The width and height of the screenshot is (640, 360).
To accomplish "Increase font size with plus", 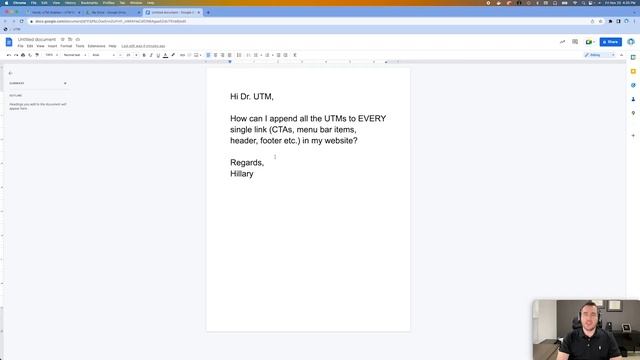I will (x=136, y=55).
